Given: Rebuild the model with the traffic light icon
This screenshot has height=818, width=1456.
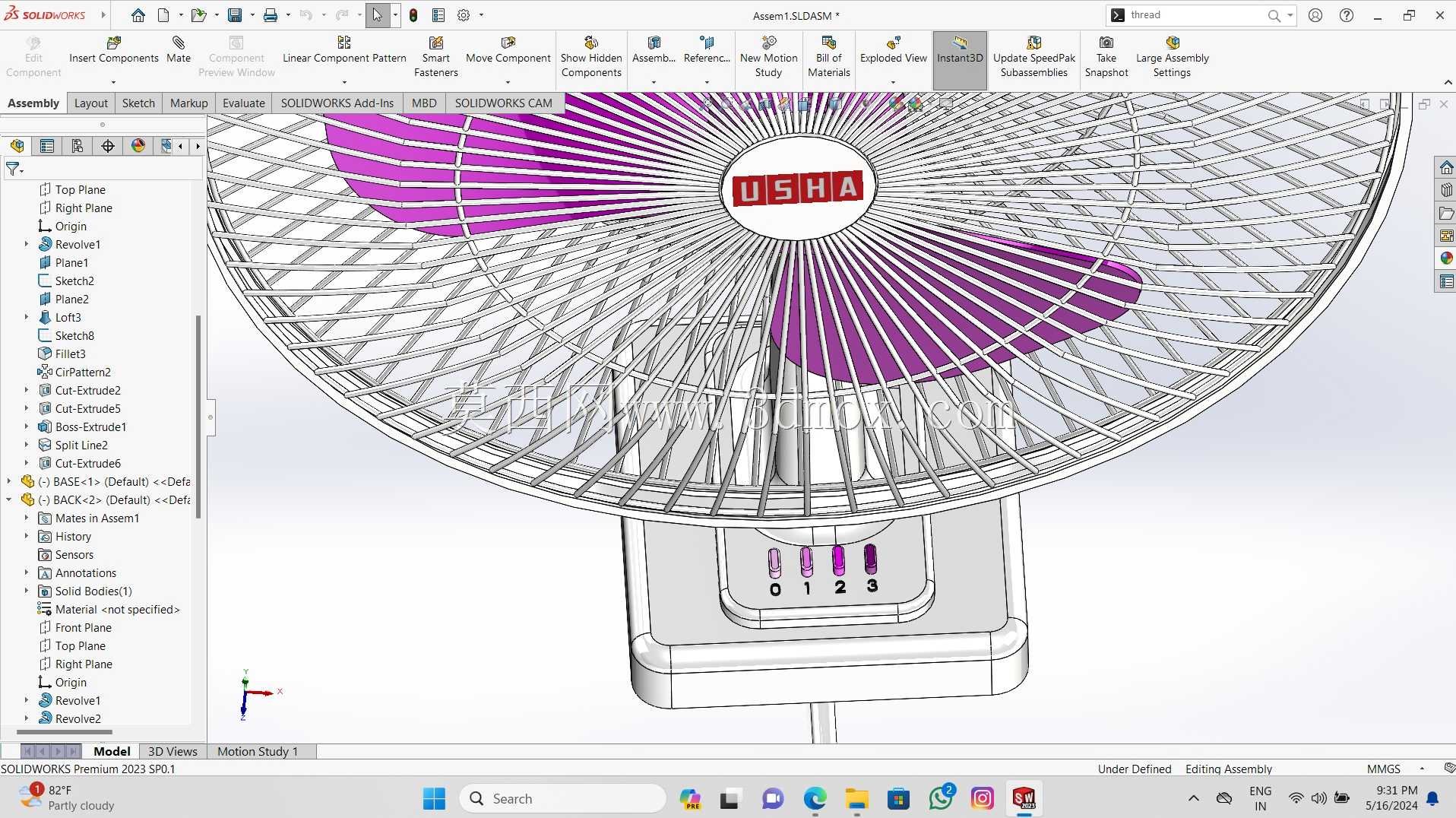Looking at the screenshot, I should (413, 15).
